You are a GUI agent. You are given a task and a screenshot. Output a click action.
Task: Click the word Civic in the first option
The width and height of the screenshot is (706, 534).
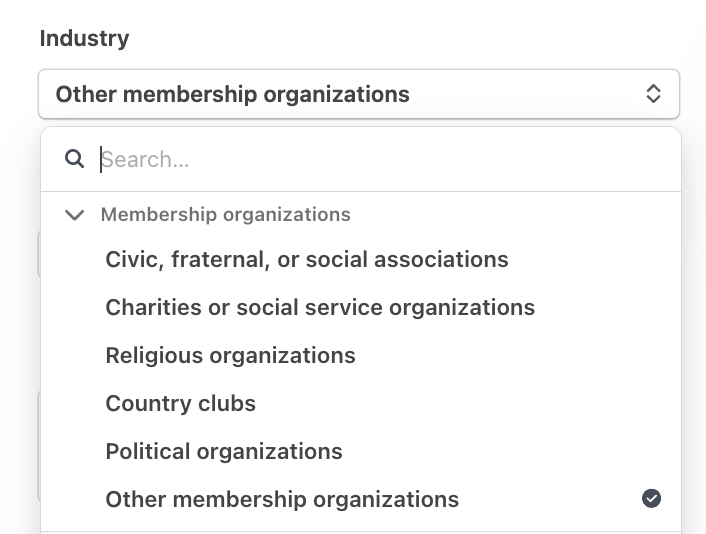point(131,259)
